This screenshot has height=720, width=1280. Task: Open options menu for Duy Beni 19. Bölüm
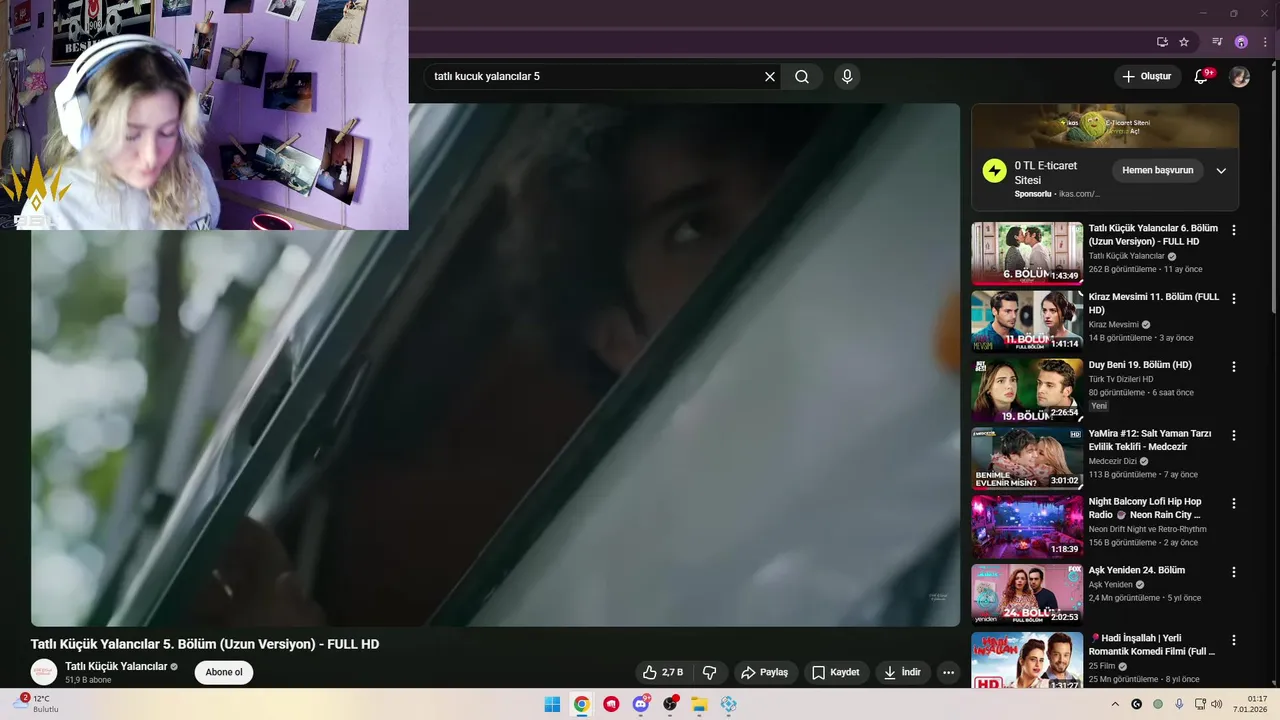(1234, 367)
